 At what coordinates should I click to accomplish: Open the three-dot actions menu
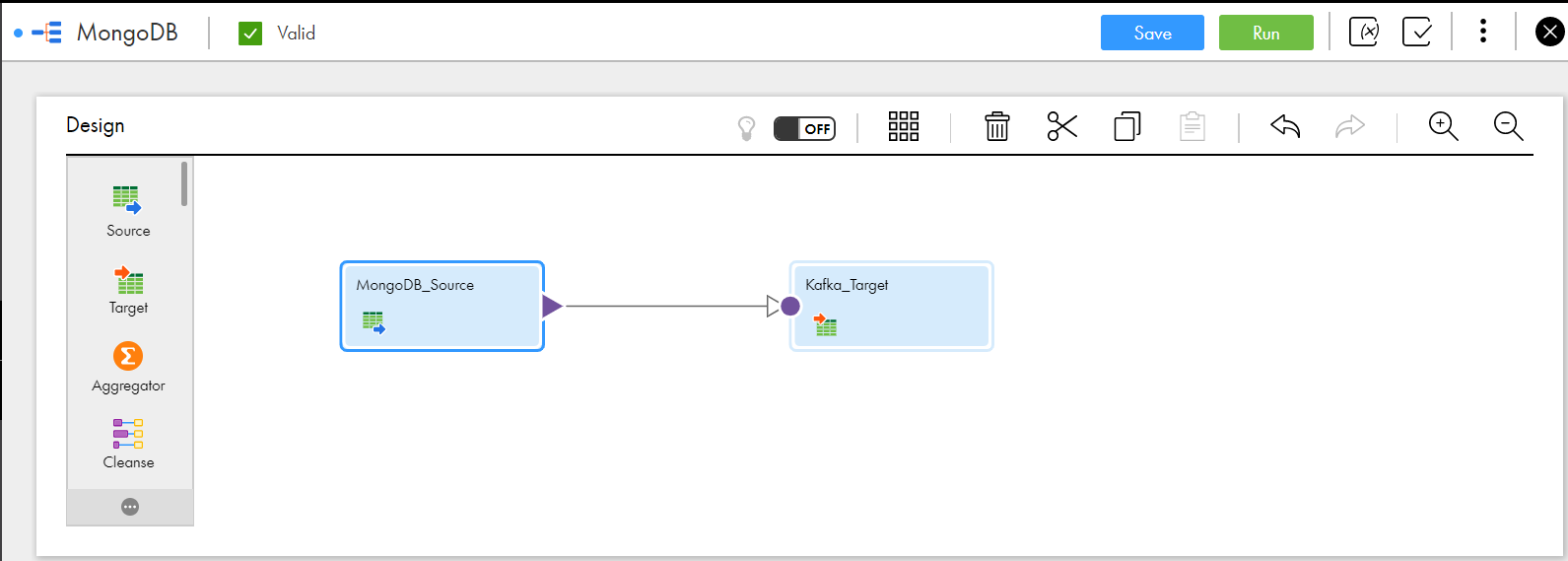tap(1482, 32)
